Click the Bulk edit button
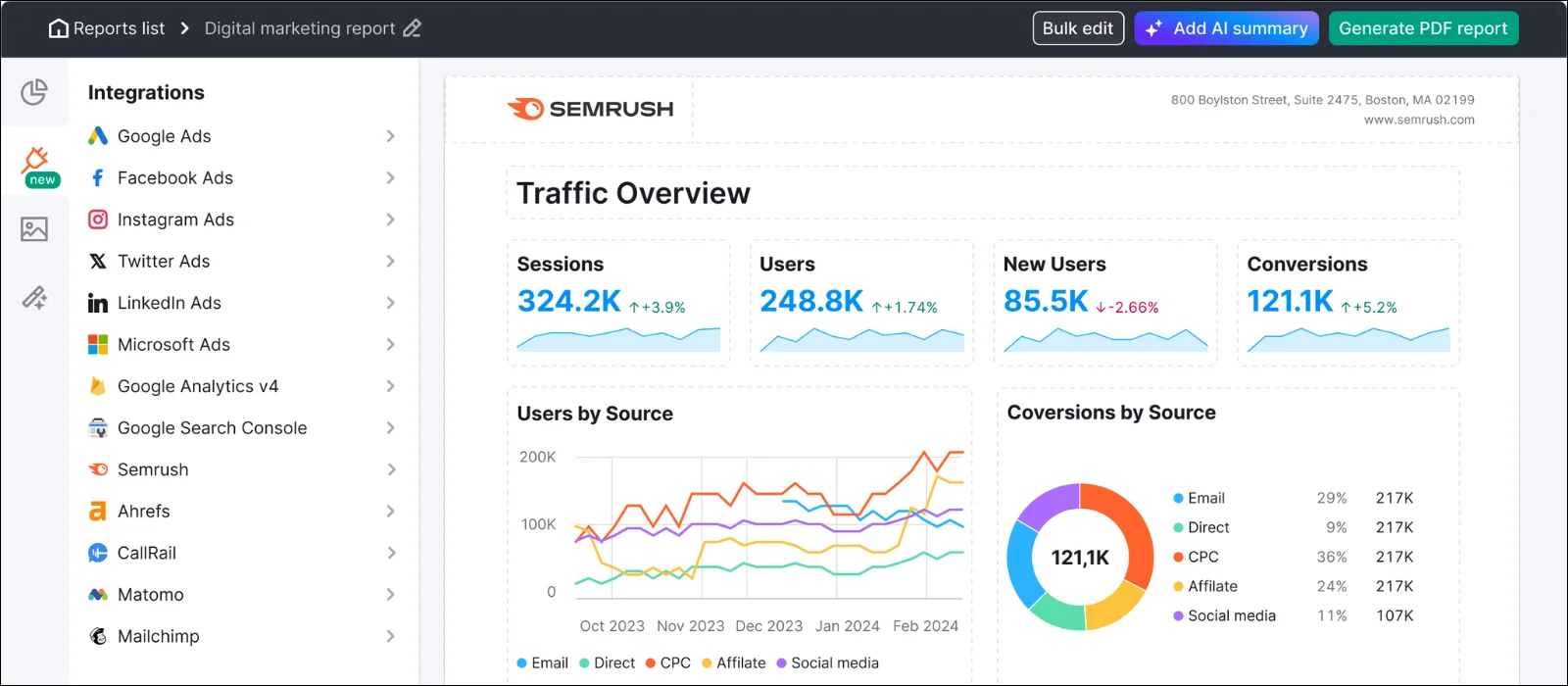The width and height of the screenshot is (1568, 686). (x=1078, y=28)
